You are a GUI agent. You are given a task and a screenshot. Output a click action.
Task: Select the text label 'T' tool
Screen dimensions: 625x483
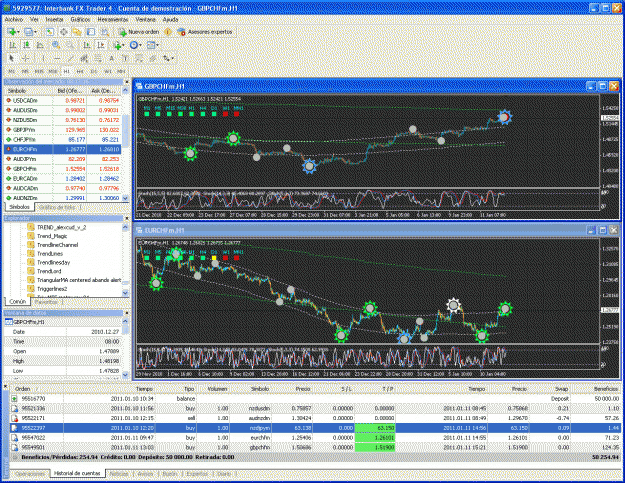tap(125, 58)
